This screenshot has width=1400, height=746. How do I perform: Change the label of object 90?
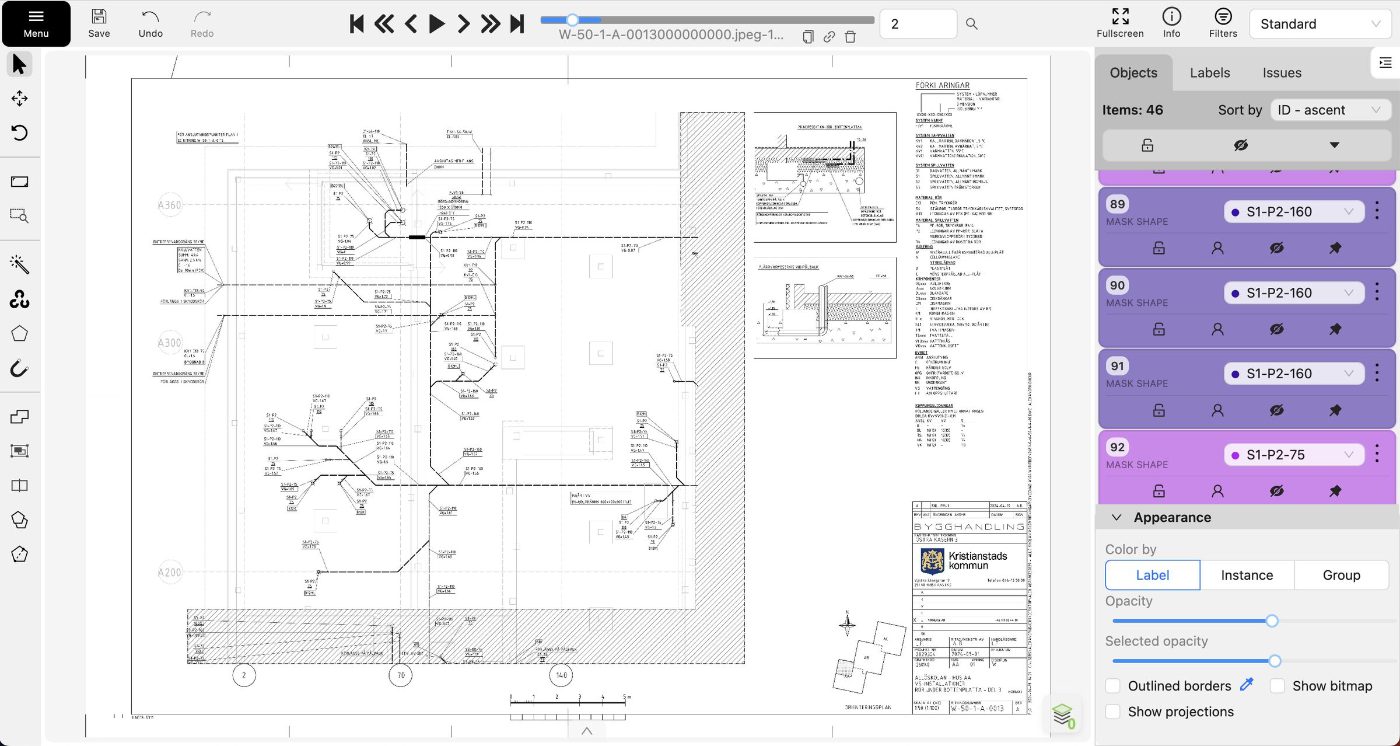click(1294, 293)
